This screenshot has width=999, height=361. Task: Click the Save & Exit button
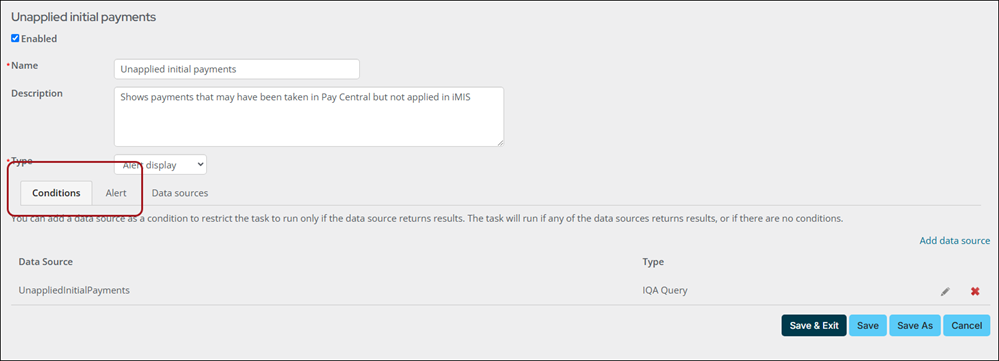pos(814,325)
